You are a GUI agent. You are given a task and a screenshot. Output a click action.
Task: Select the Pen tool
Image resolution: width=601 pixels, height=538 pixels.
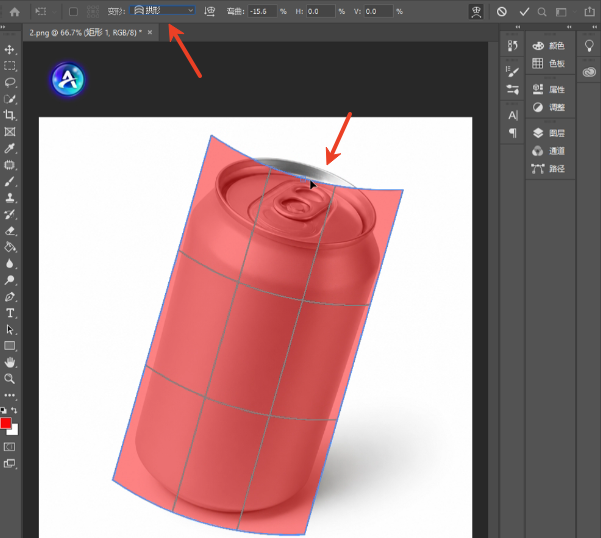pyautogui.click(x=10, y=297)
